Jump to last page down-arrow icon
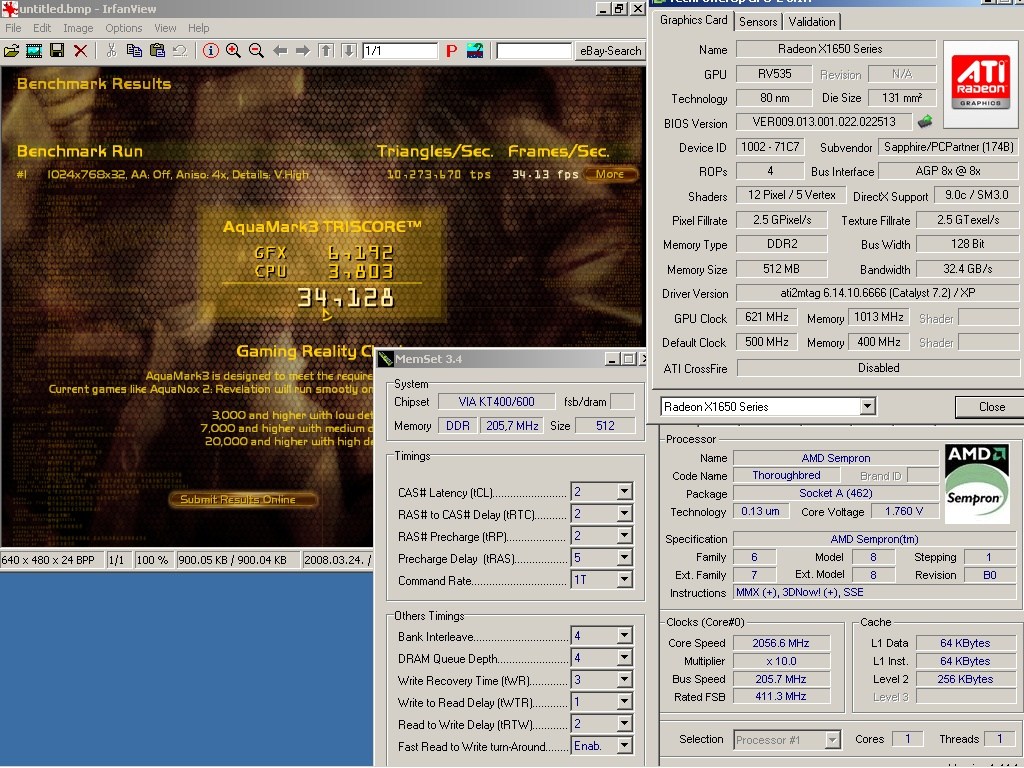The width and height of the screenshot is (1024, 768). 349,51
